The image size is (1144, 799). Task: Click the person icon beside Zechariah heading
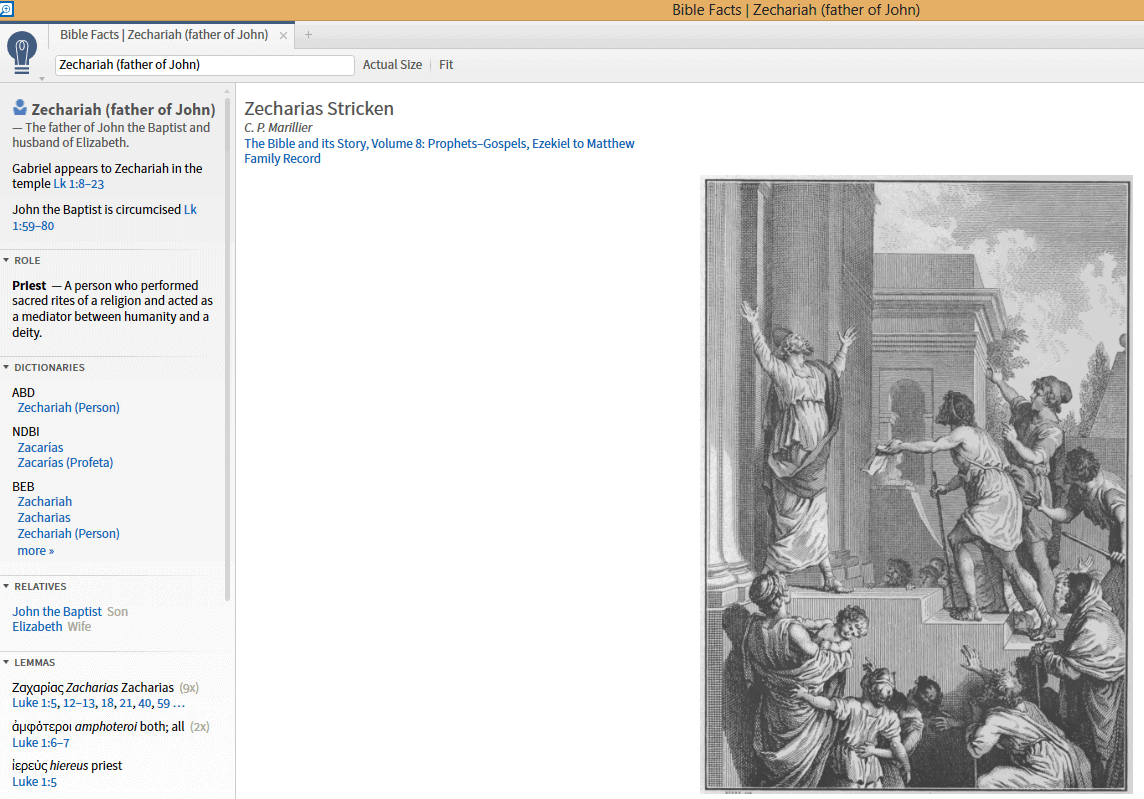[x=20, y=108]
